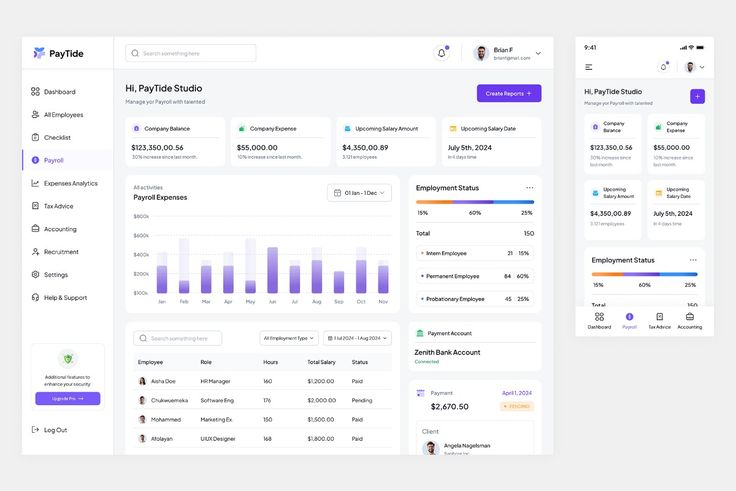Switch to Tax Advice tab in mobile nav

click(659, 321)
